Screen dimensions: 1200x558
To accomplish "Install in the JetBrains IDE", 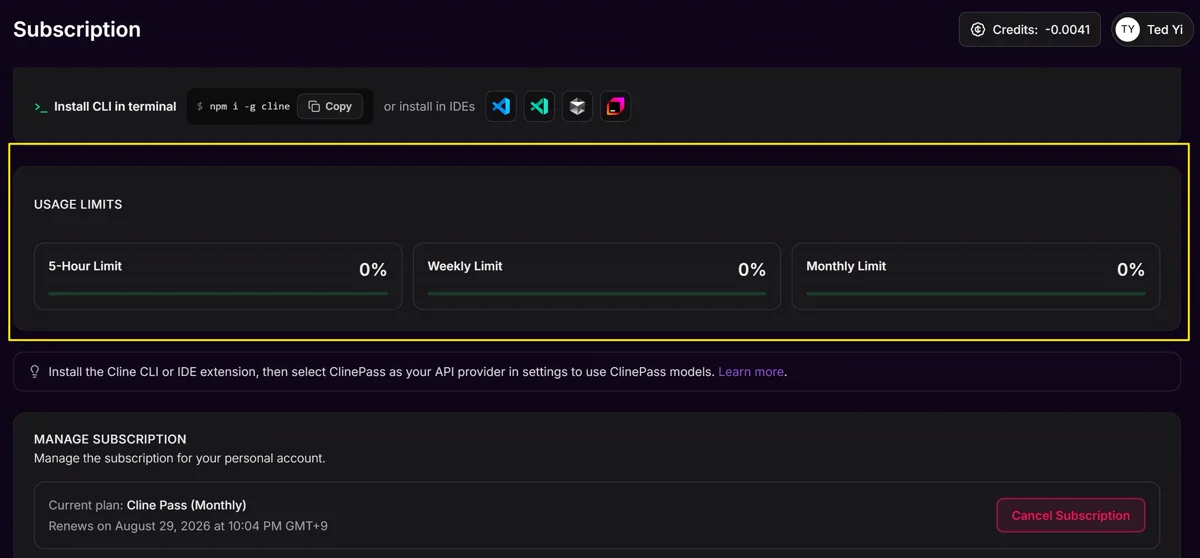I will click(x=616, y=106).
